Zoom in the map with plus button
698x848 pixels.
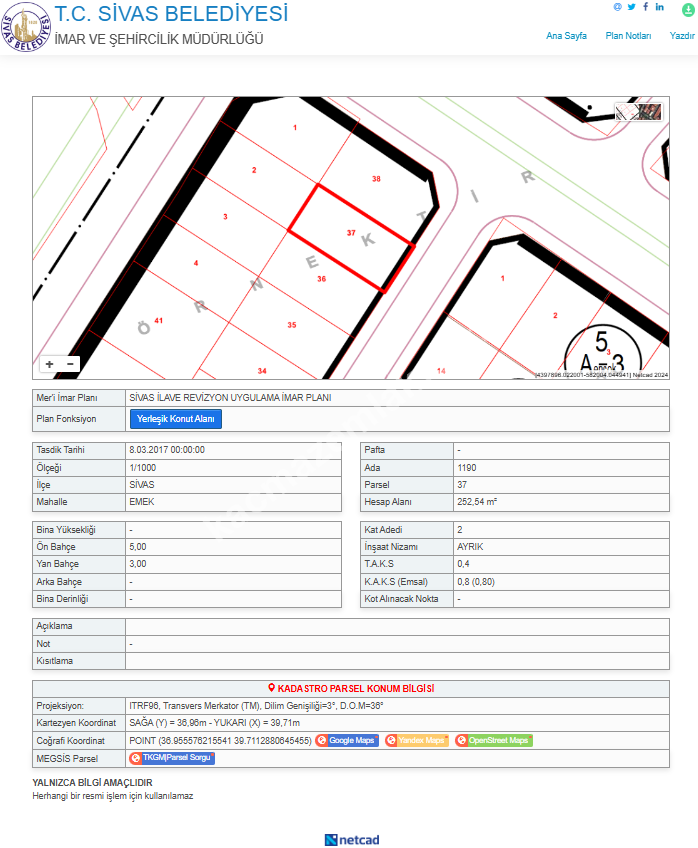coord(50,364)
